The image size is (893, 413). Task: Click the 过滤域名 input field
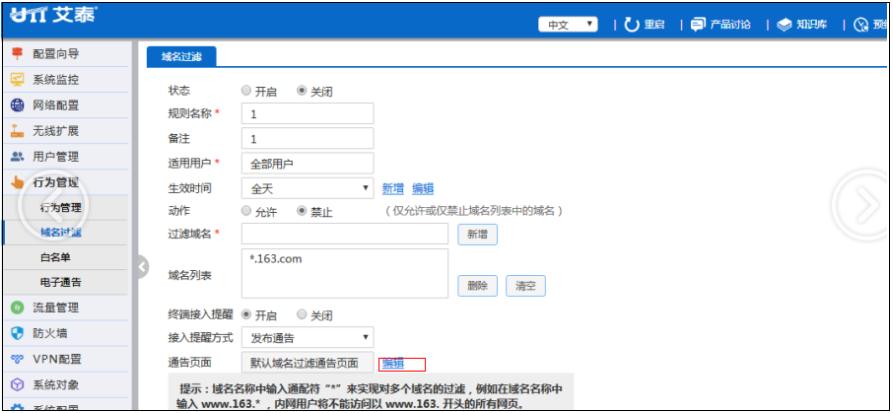click(344, 234)
